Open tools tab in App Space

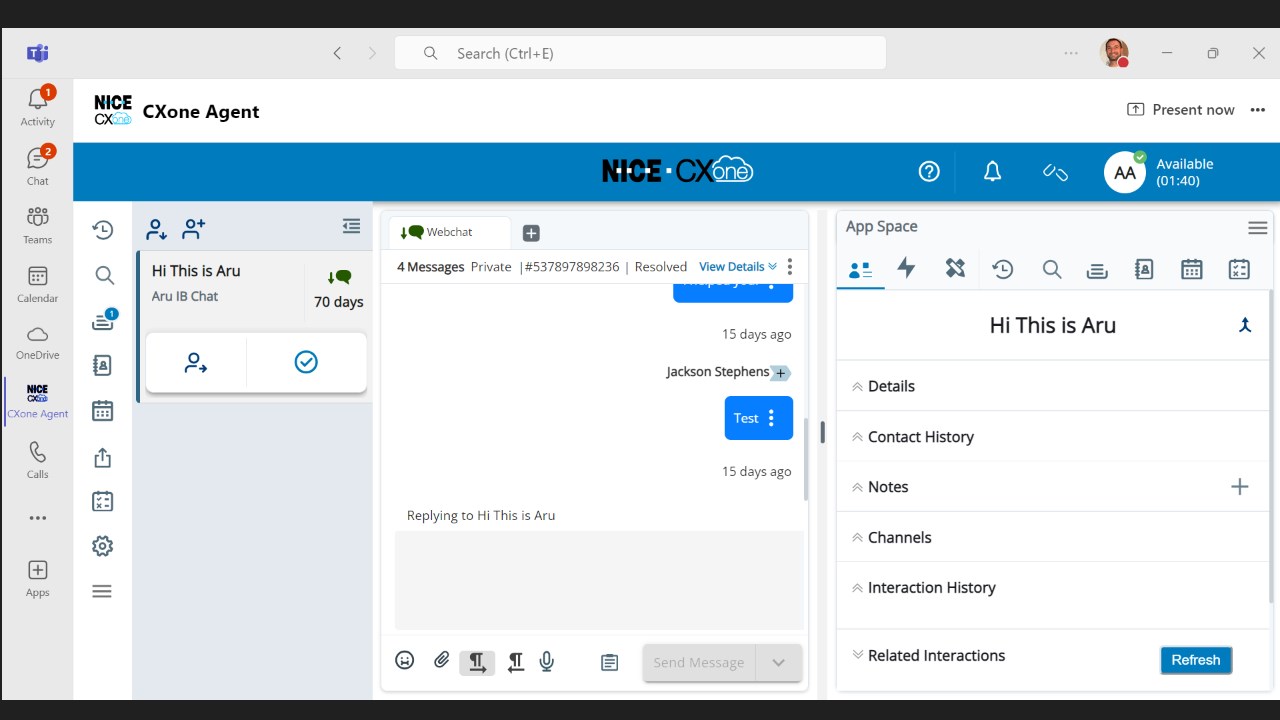[x=955, y=268]
